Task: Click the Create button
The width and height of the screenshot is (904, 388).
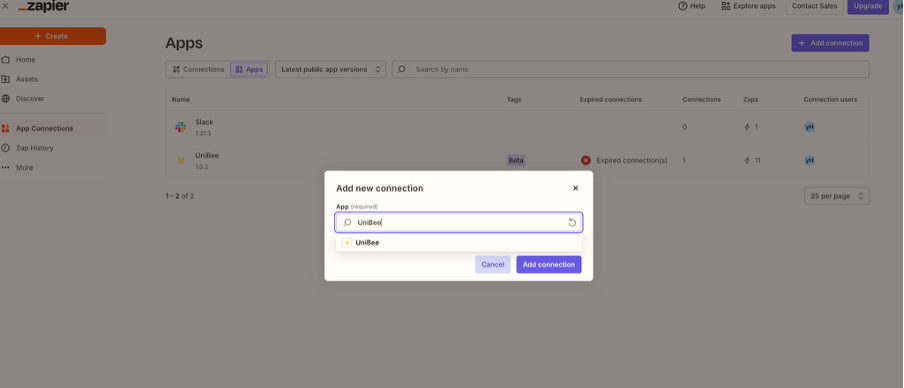Action: tap(53, 36)
